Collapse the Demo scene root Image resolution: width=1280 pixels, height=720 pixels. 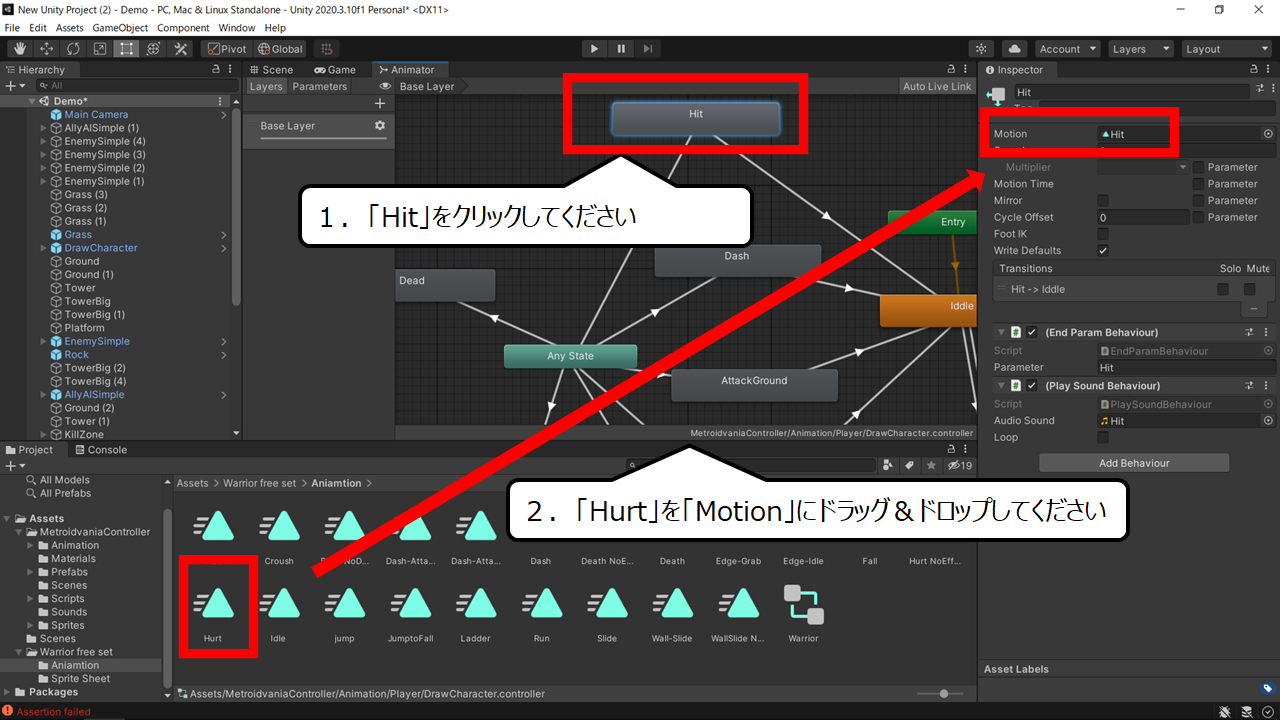pyautogui.click(x=30, y=101)
